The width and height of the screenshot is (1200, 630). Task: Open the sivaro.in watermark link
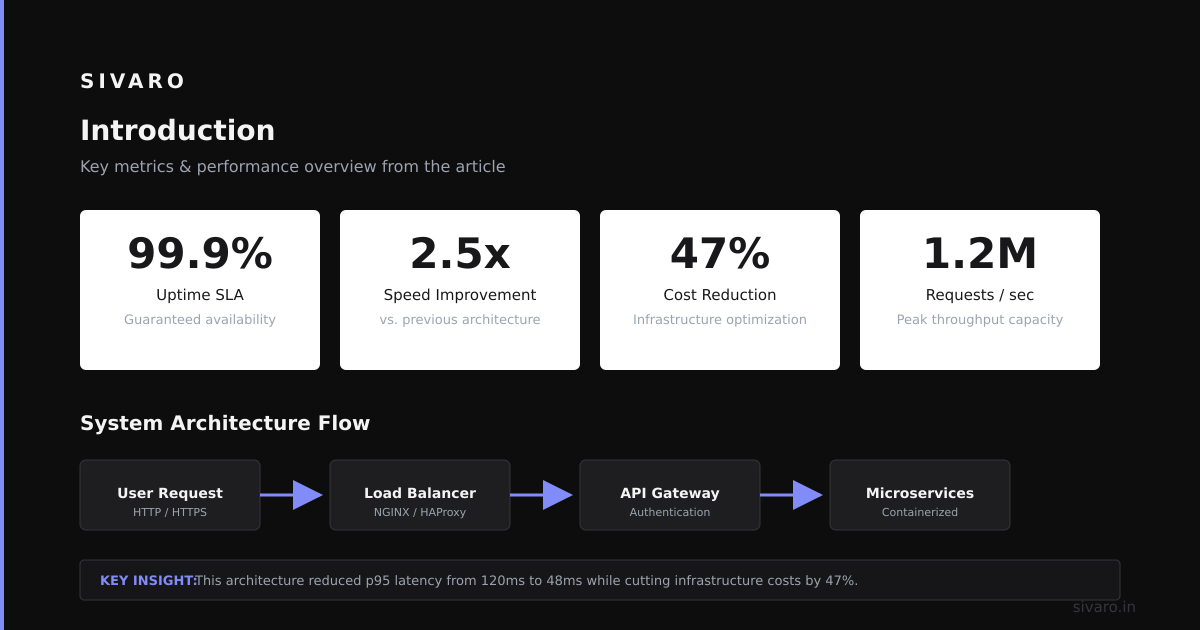tap(1104, 607)
